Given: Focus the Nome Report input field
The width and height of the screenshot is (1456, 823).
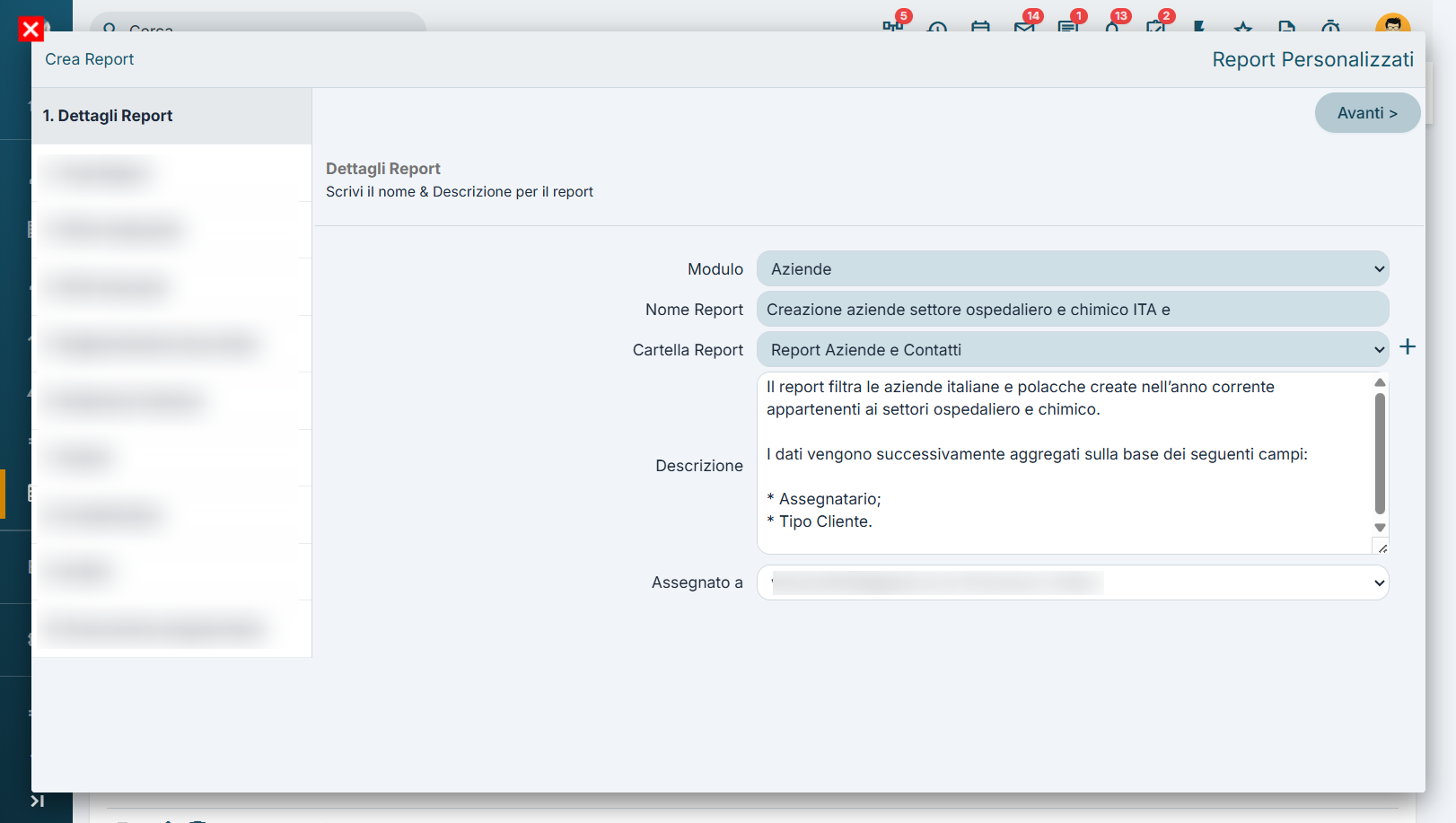Looking at the screenshot, I should point(1073,309).
